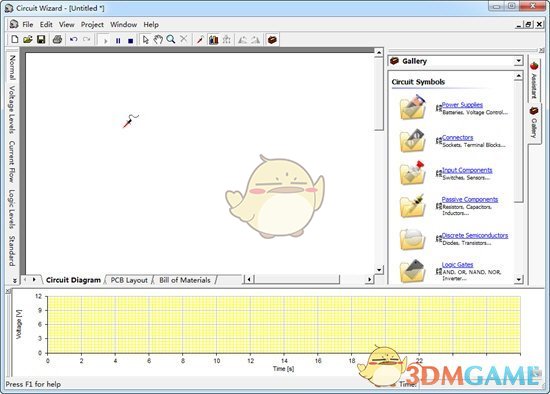Select the probe tool icon

click(200, 40)
